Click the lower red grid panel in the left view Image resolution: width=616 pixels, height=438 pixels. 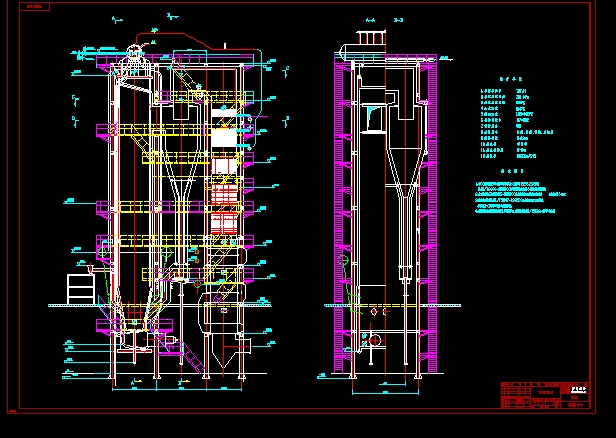coord(224,223)
